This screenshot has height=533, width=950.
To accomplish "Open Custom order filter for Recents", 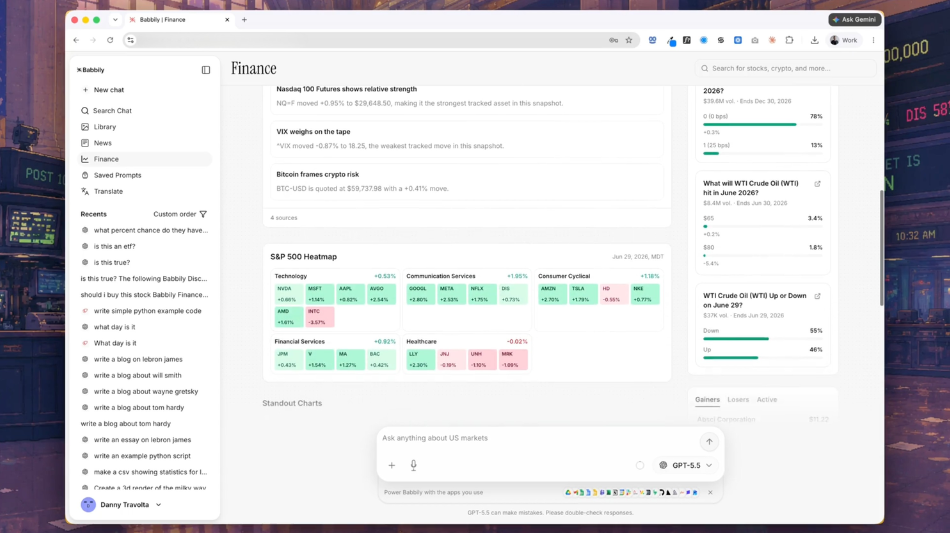I will pyautogui.click(x=180, y=214).
